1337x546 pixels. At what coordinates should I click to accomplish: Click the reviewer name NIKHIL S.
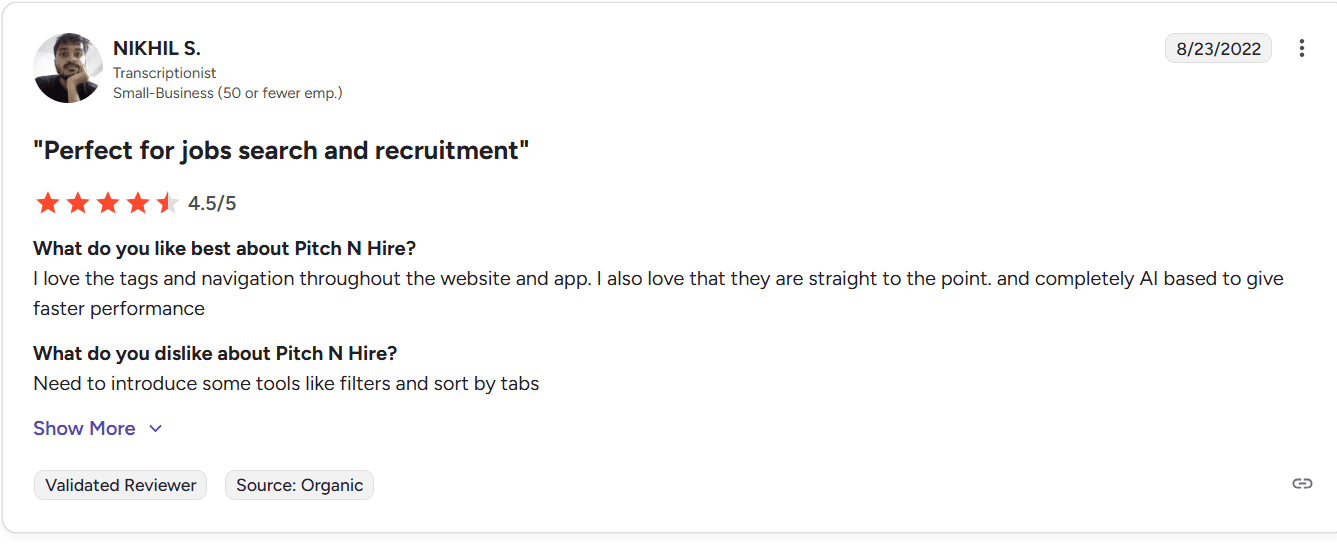[x=157, y=48]
